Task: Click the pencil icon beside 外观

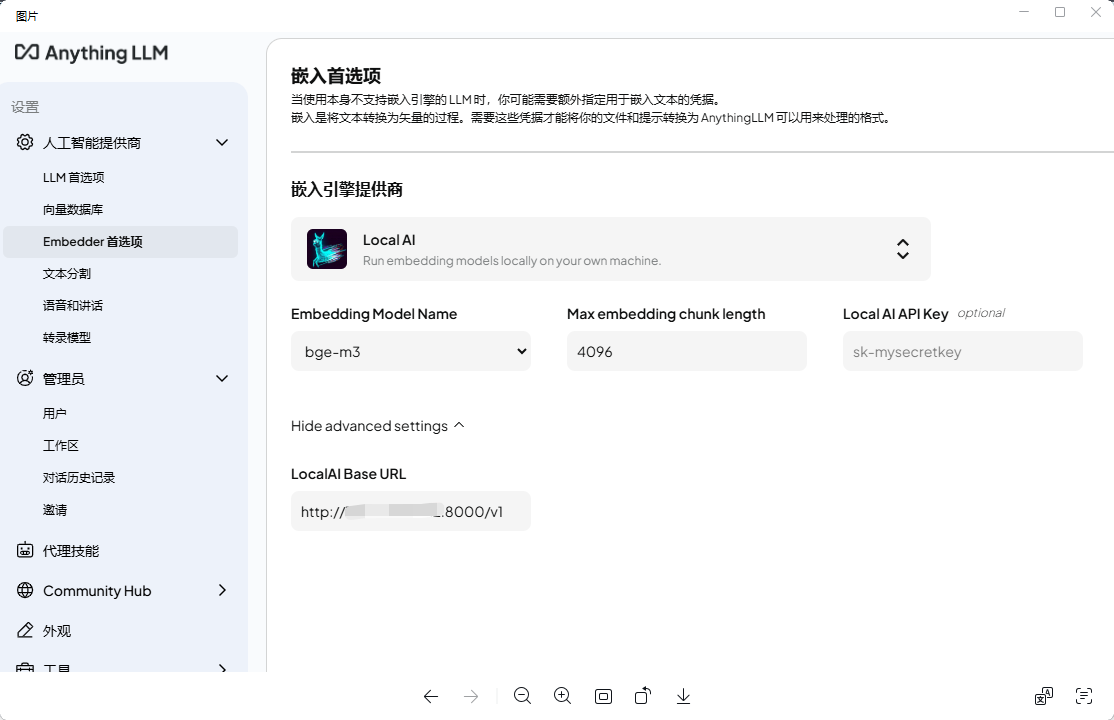Action: point(25,630)
